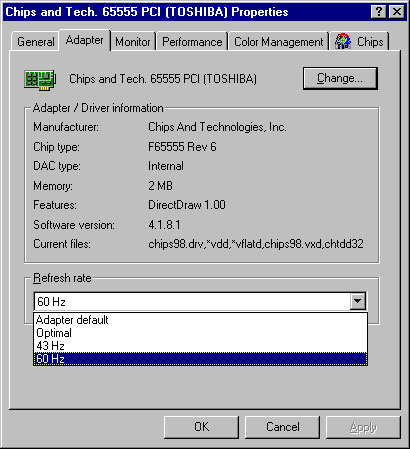Screen dimensions: 410x449
Task: Go to the Performance tab
Action: click(x=192, y=42)
